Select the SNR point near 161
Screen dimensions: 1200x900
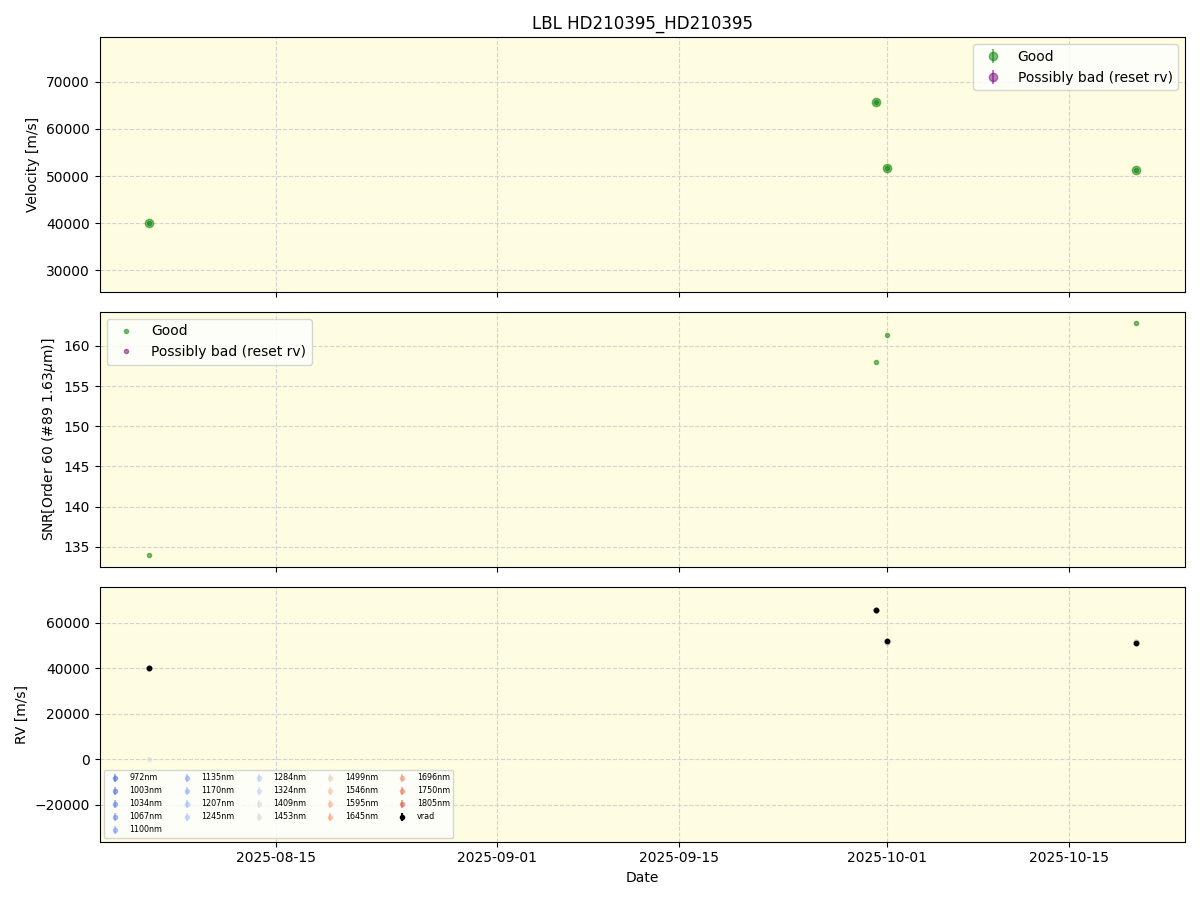pyautogui.click(x=887, y=335)
